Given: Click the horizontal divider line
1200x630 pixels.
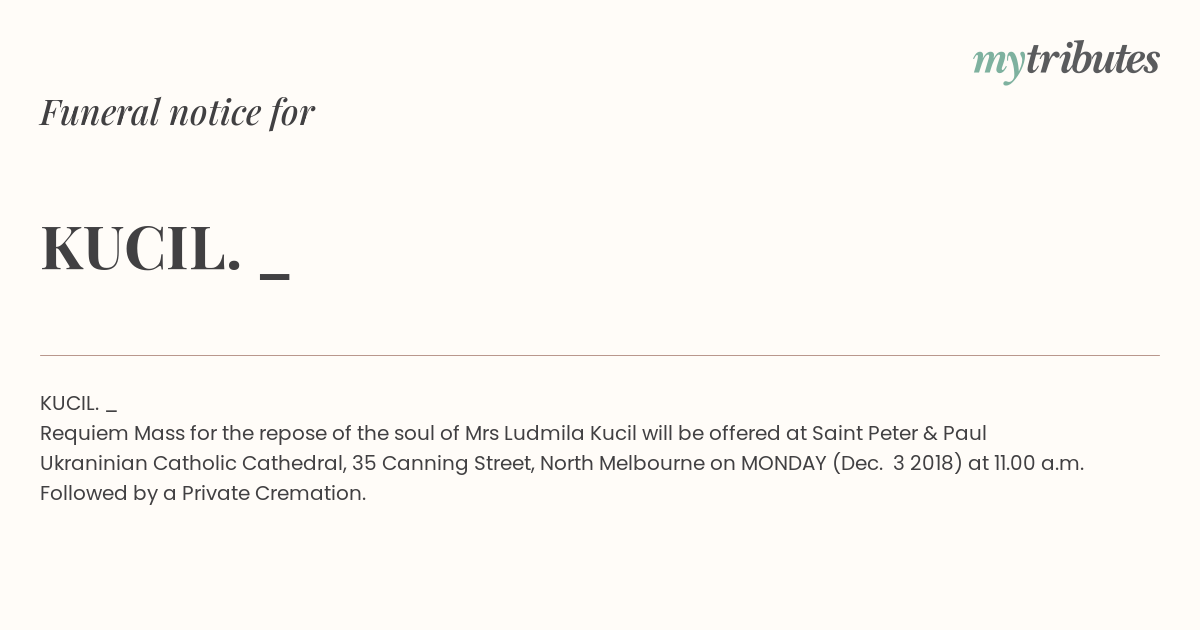Looking at the screenshot, I should pyautogui.click(x=600, y=355).
